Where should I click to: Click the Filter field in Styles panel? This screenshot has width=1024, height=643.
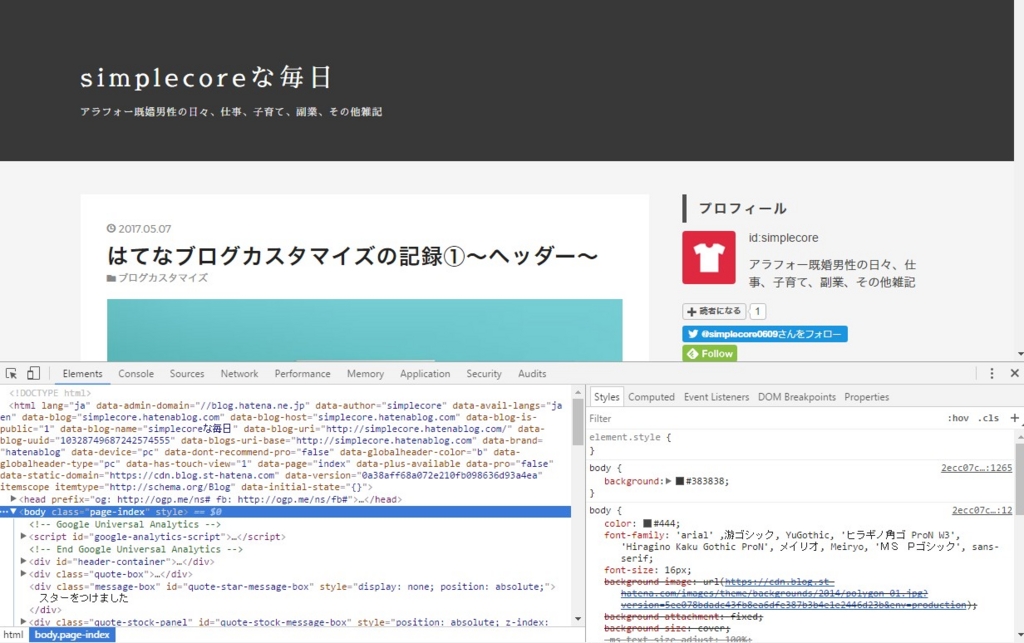pos(620,418)
